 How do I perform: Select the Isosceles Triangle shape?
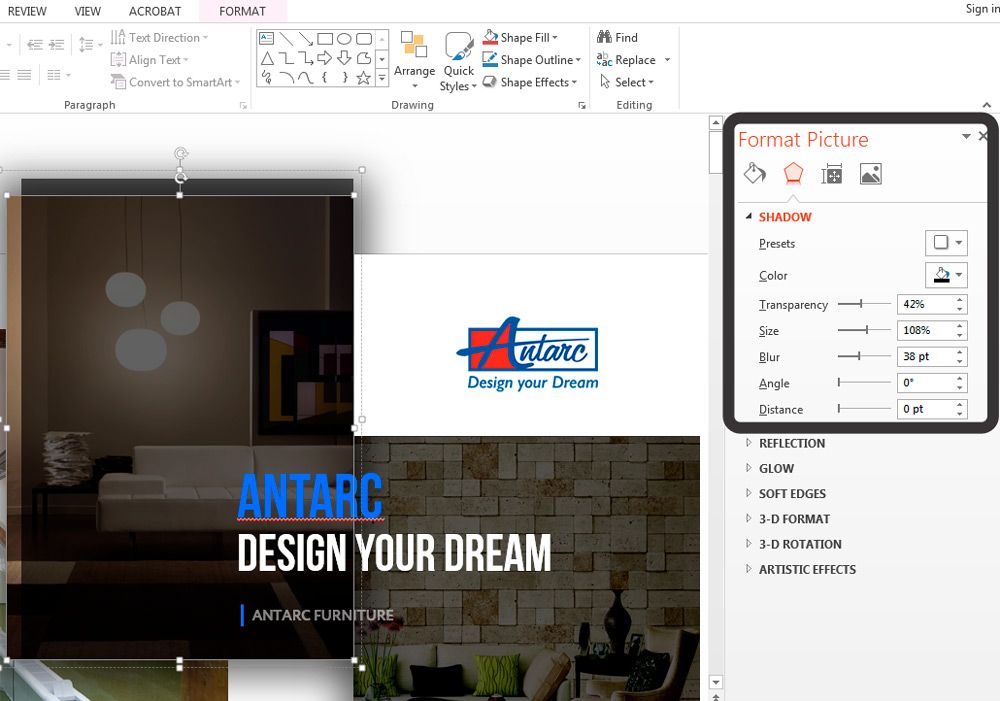click(267, 59)
